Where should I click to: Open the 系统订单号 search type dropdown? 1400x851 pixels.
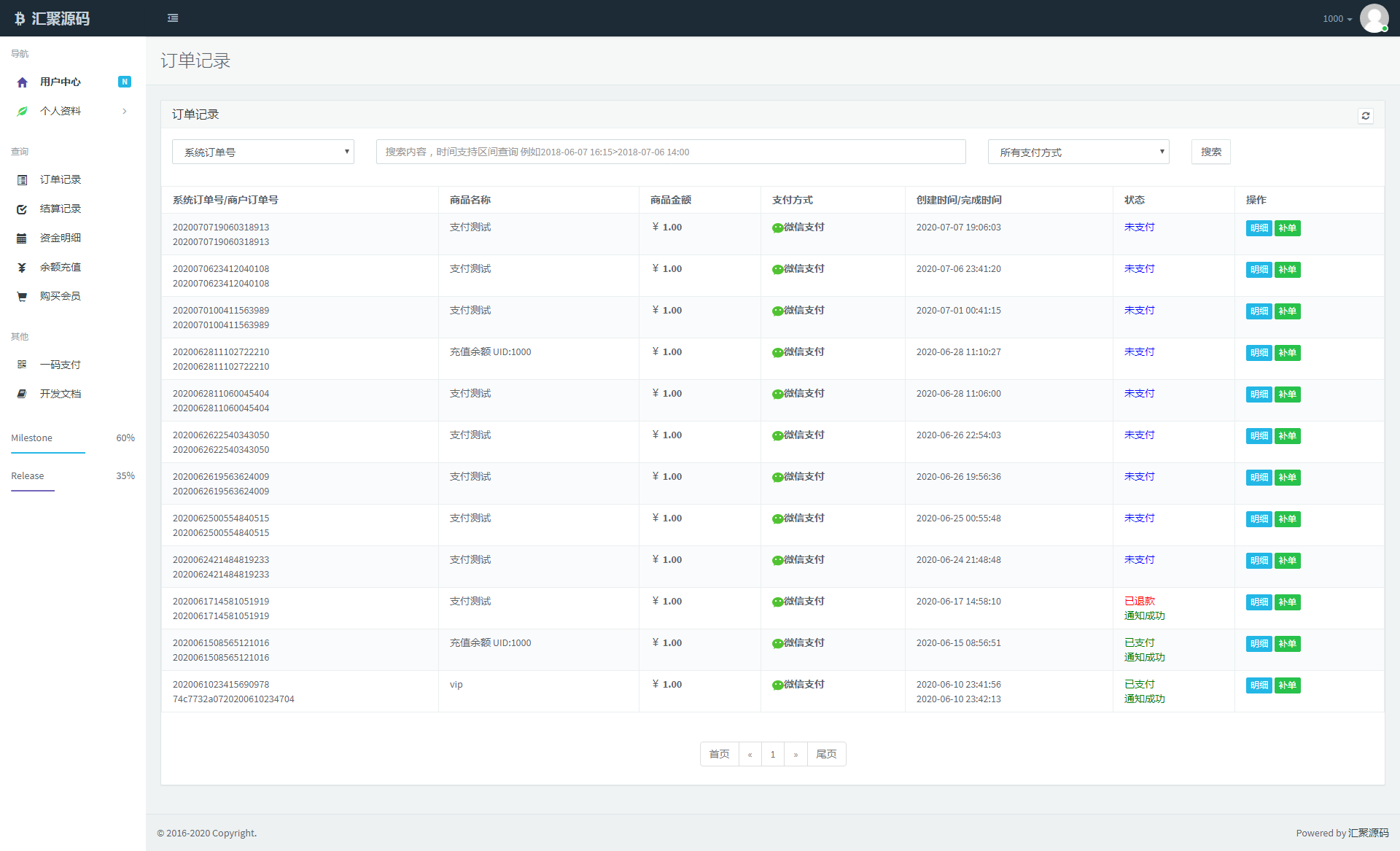(262, 152)
